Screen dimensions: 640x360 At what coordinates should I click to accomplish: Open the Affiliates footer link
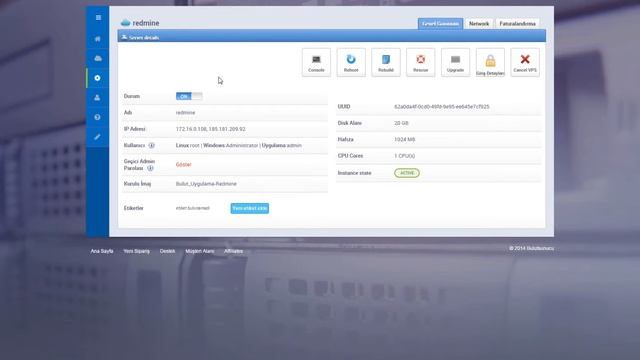click(233, 251)
